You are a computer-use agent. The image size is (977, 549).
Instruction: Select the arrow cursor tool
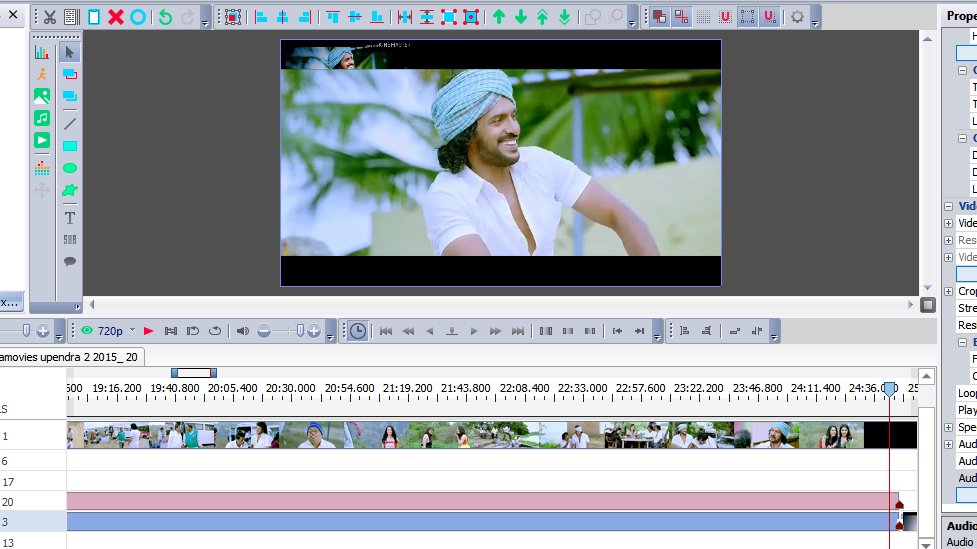[70, 52]
